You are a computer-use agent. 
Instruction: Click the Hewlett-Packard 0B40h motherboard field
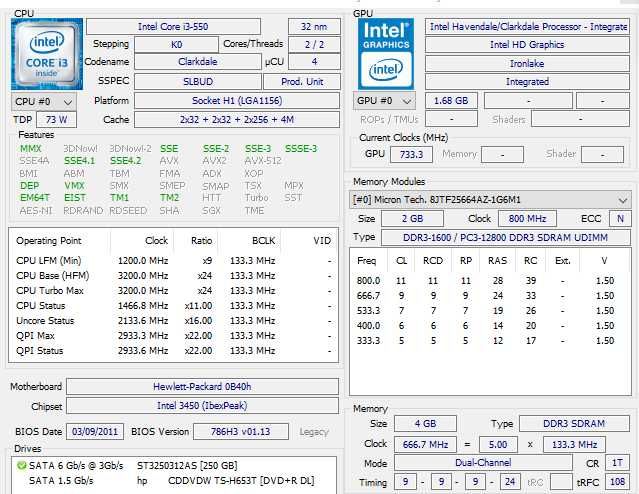[202, 387]
